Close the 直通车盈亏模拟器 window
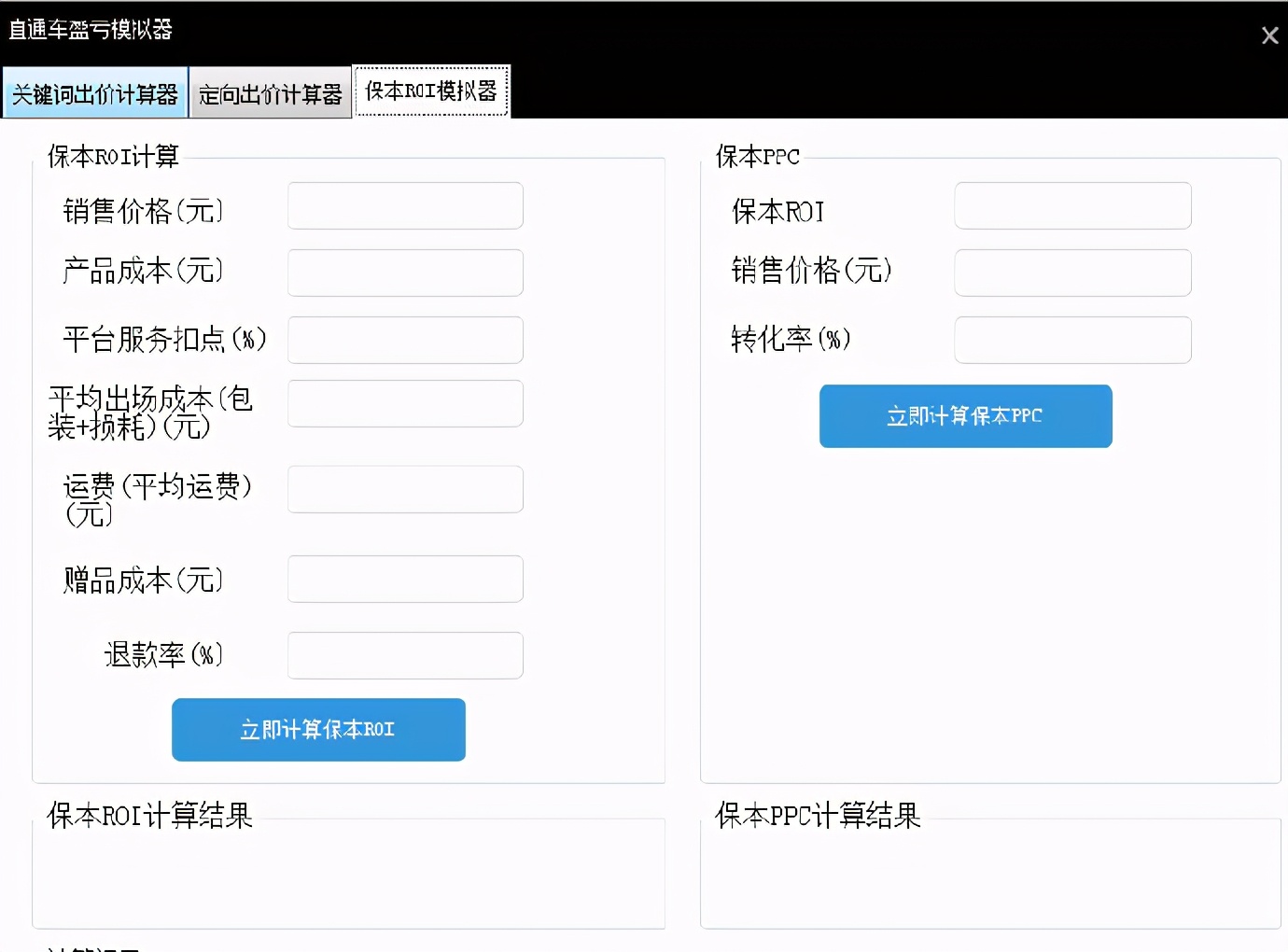Image resolution: width=1288 pixels, height=952 pixels. 1269,35
